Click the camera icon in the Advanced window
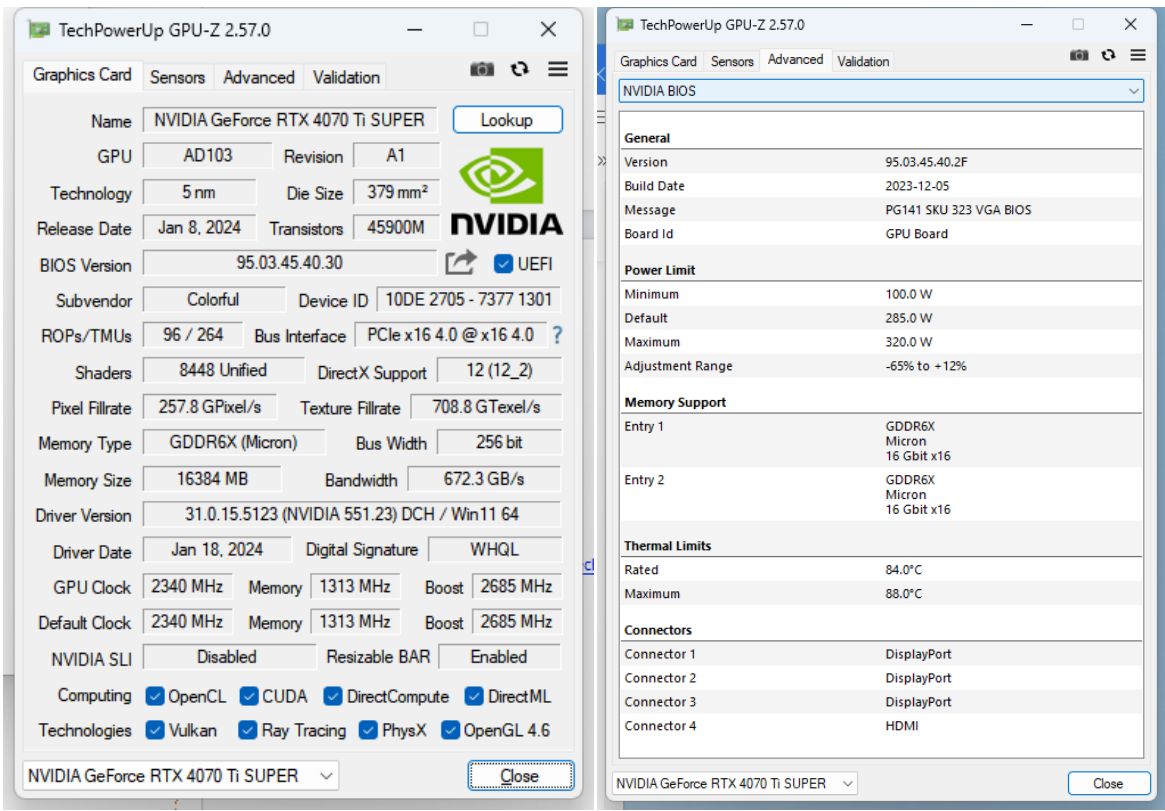 pyautogui.click(x=1079, y=55)
